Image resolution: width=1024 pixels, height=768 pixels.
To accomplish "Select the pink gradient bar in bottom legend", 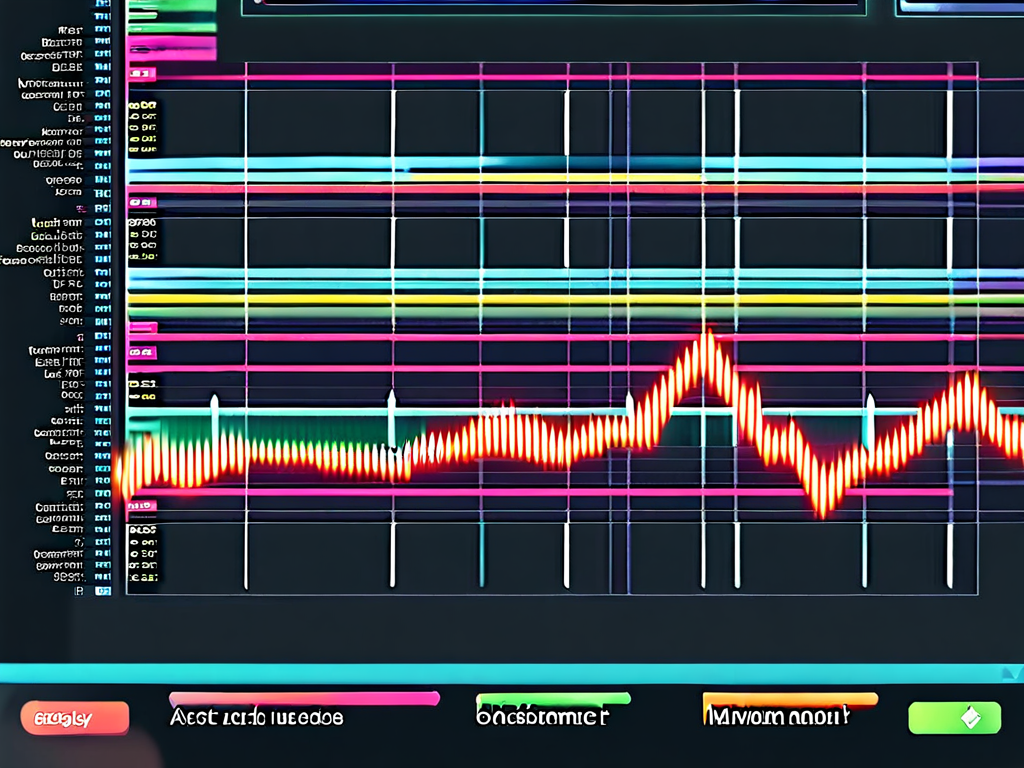I will coord(304,698).
